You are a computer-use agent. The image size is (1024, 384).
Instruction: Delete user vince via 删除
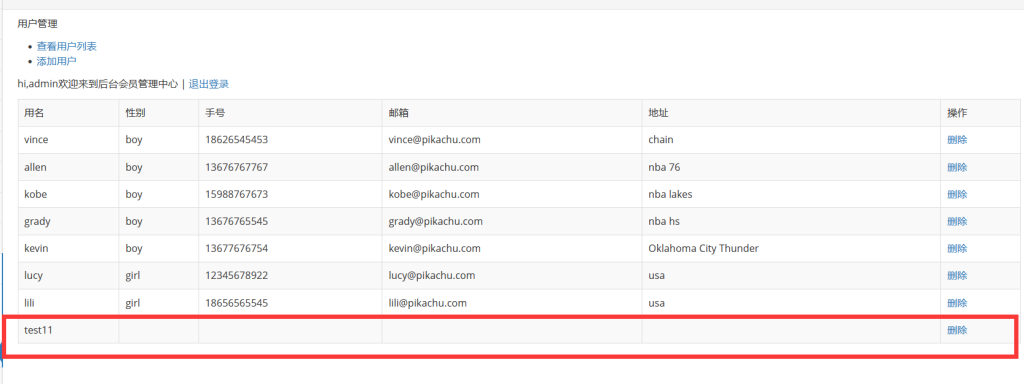pyautogui.click(x=957, y=140)
